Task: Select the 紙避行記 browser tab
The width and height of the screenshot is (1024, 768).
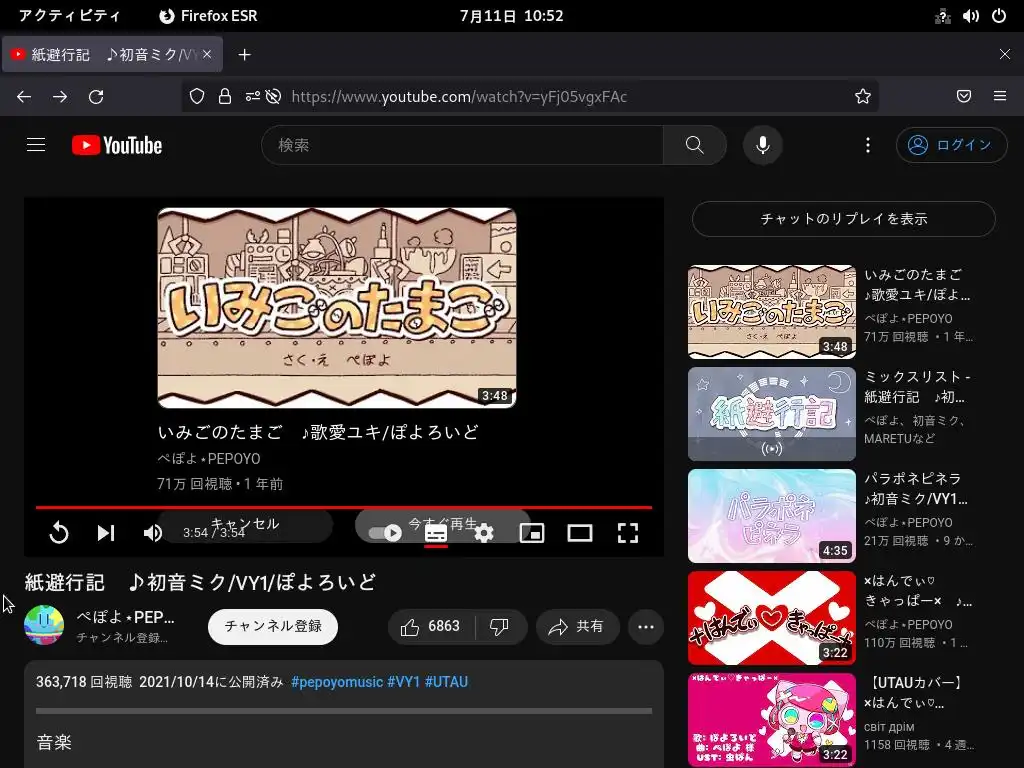Action: pos(112,54)
